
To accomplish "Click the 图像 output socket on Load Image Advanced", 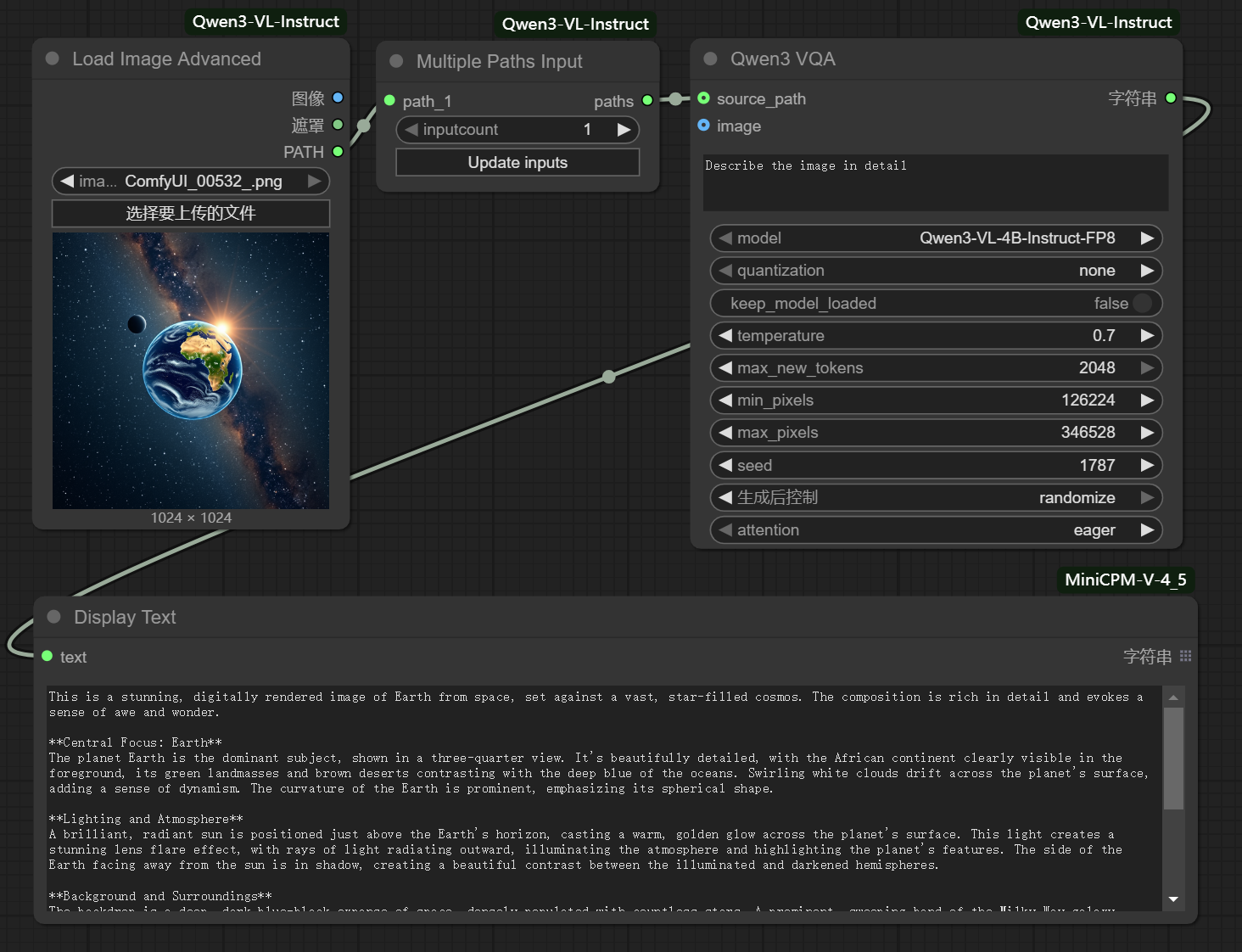I will coord(337,98).
